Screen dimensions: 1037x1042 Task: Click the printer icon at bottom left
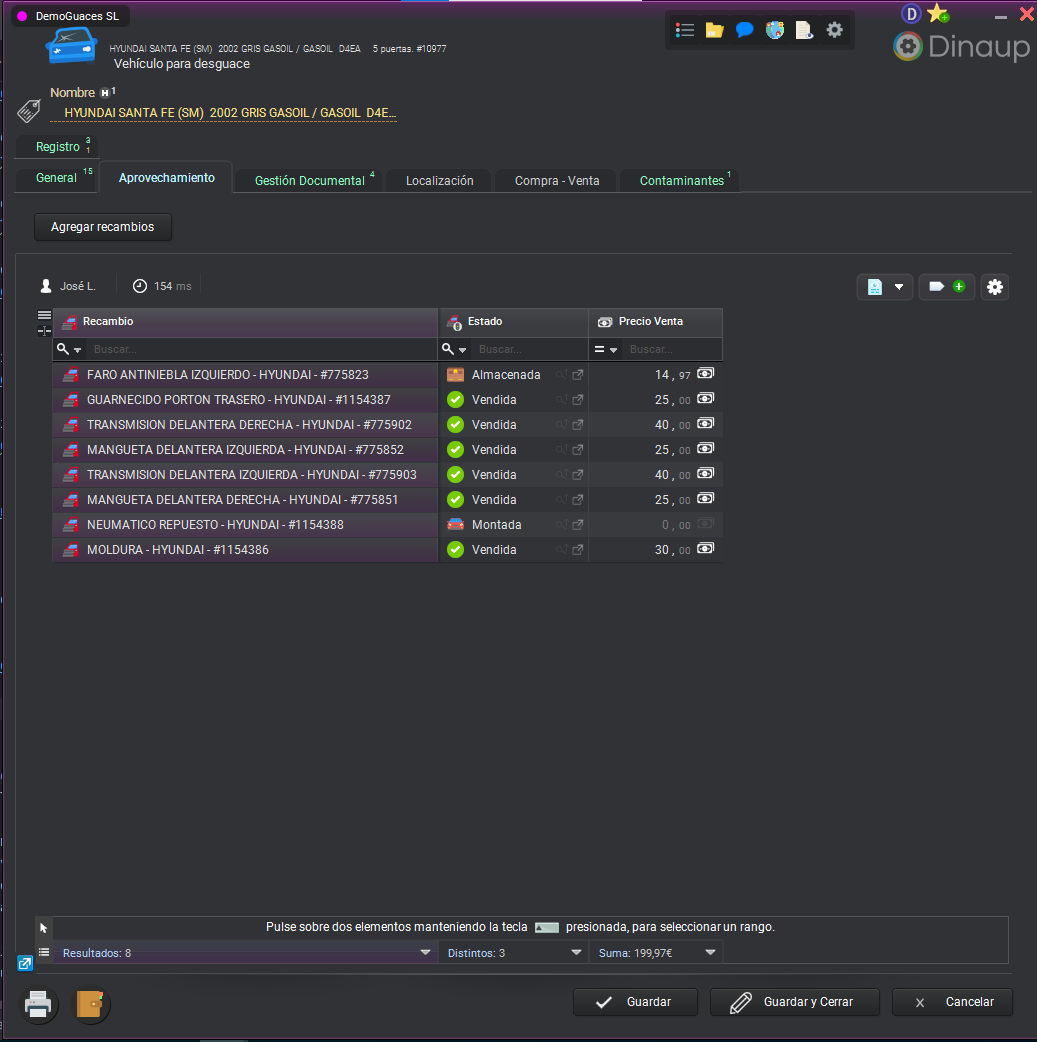(x=38, y=1003)
